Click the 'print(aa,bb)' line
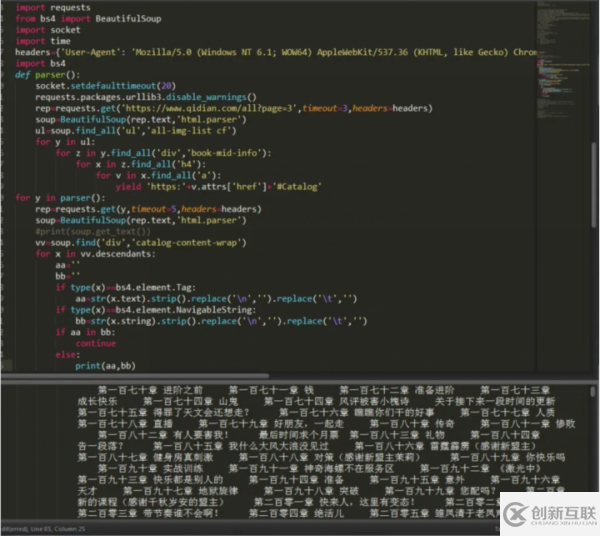Viewport: 600px width, 536px height. (106, 366)
